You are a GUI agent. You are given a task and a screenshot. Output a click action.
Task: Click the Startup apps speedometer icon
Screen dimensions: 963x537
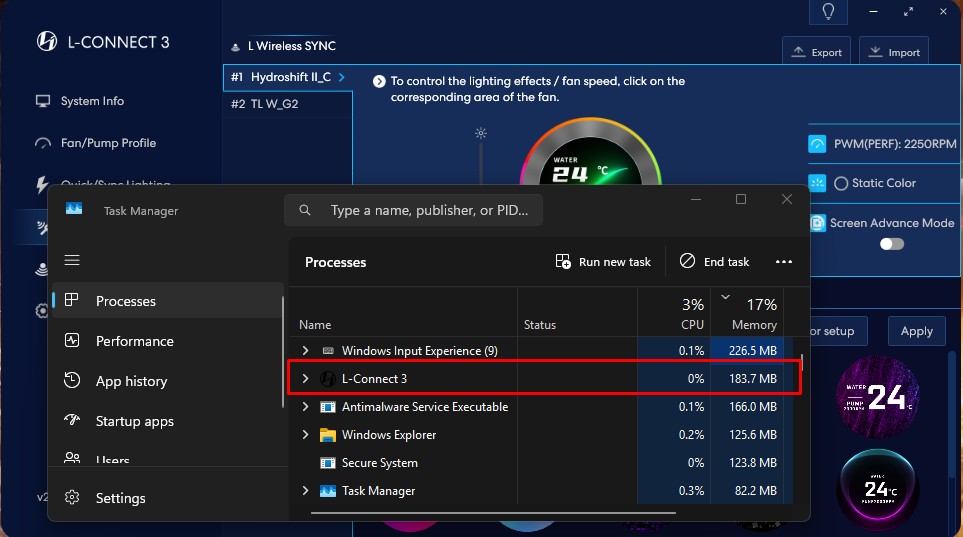(72, 420)
